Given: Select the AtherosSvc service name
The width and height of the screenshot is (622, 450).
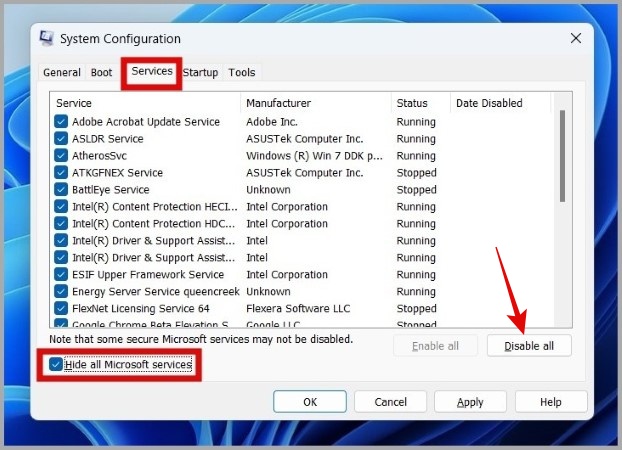Looking at the screenshot, I should coord(99,156).
